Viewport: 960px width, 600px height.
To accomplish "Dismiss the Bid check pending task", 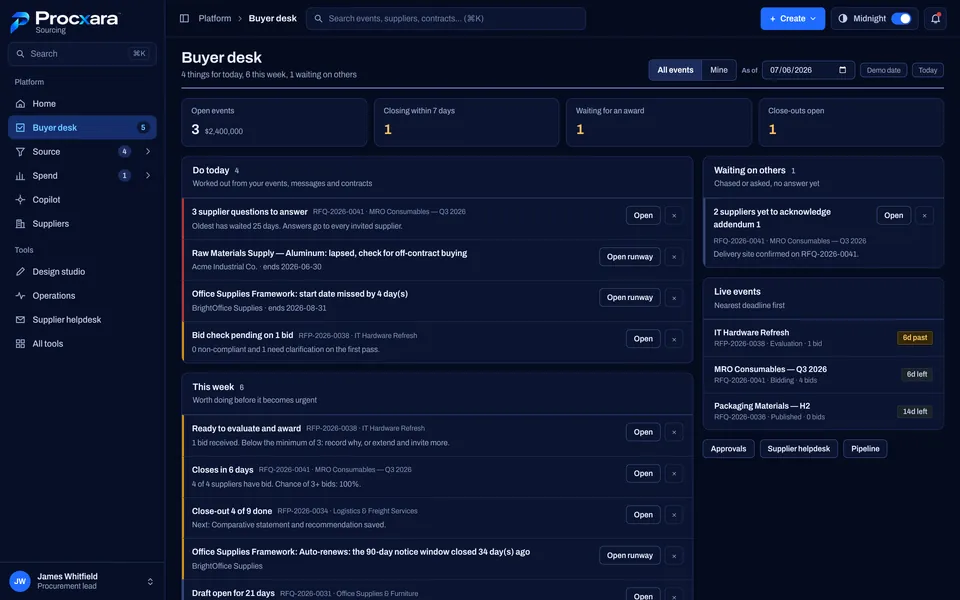I will point(674,339).
